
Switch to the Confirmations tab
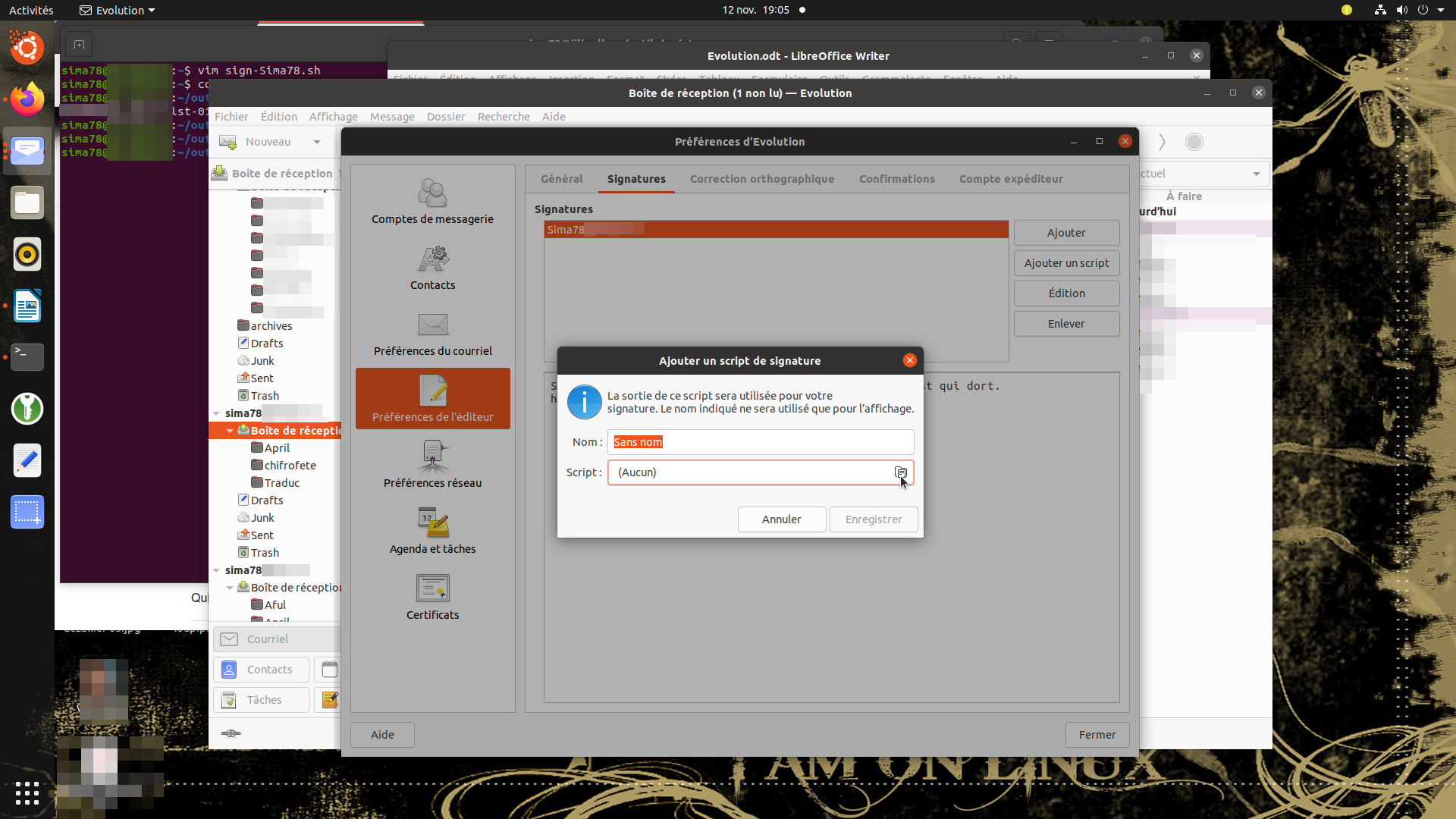(x=896, y=179)
